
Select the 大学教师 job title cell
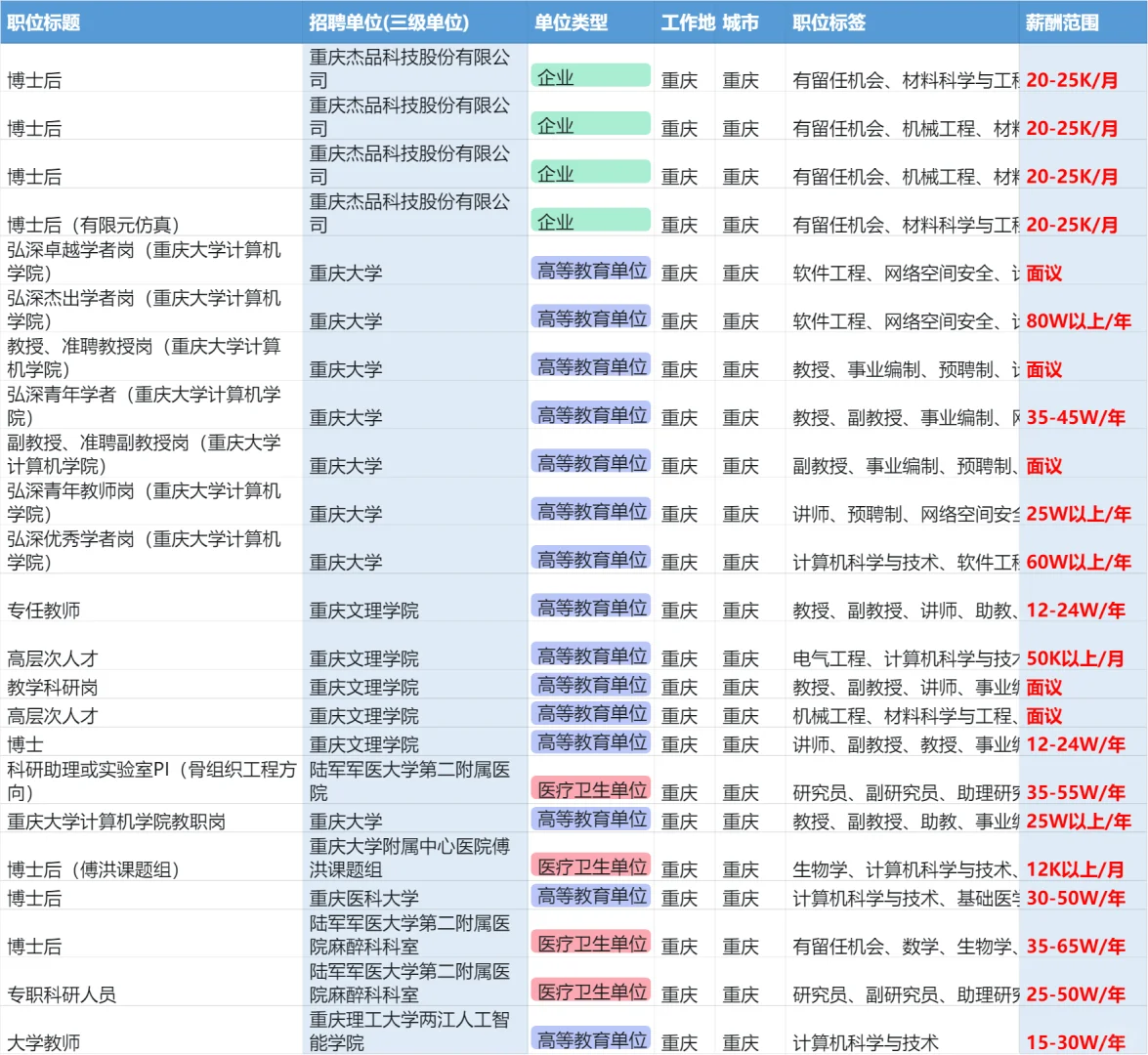coord(151,1031)
